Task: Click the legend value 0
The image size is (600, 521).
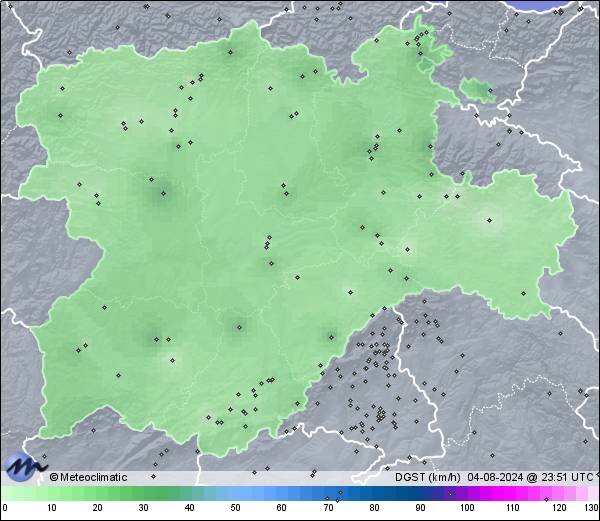Action: tap(5, 508)
